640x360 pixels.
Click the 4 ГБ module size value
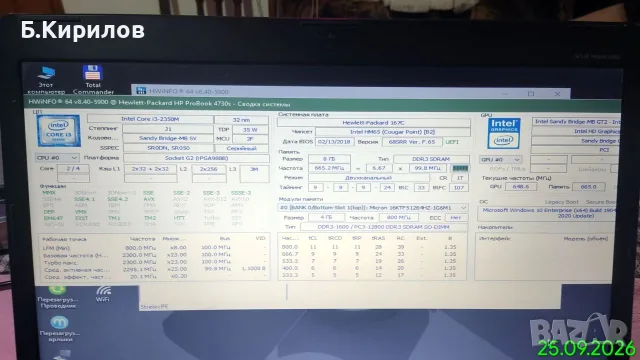[326, 217]
